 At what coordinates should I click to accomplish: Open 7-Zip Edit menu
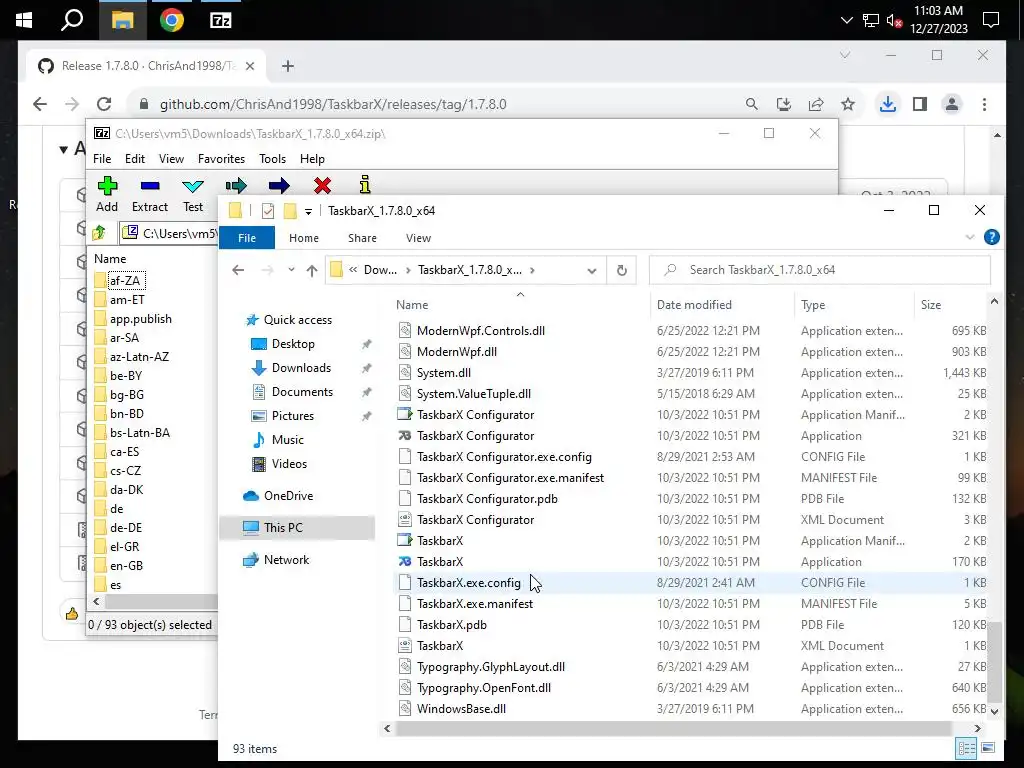[x=135, y=159]
